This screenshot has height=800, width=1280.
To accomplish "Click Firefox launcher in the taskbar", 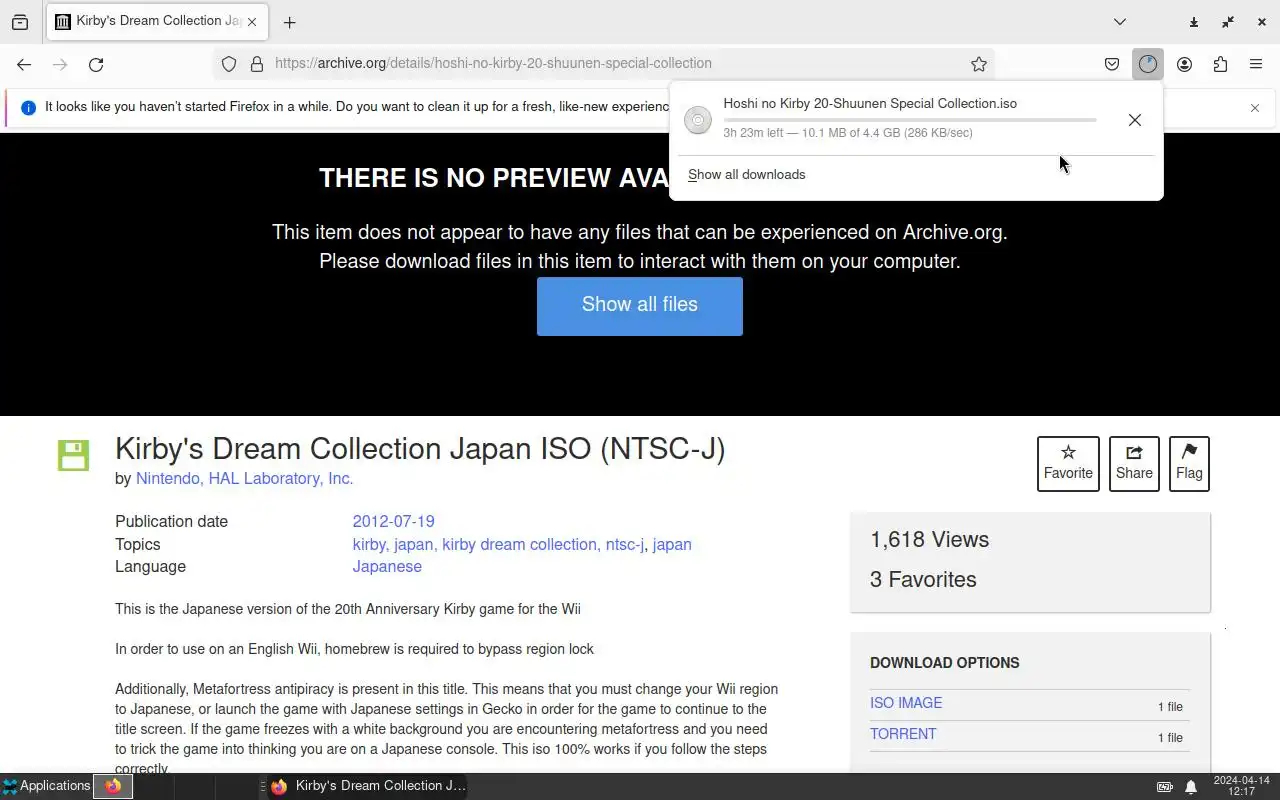I will (x=113, y=786).
